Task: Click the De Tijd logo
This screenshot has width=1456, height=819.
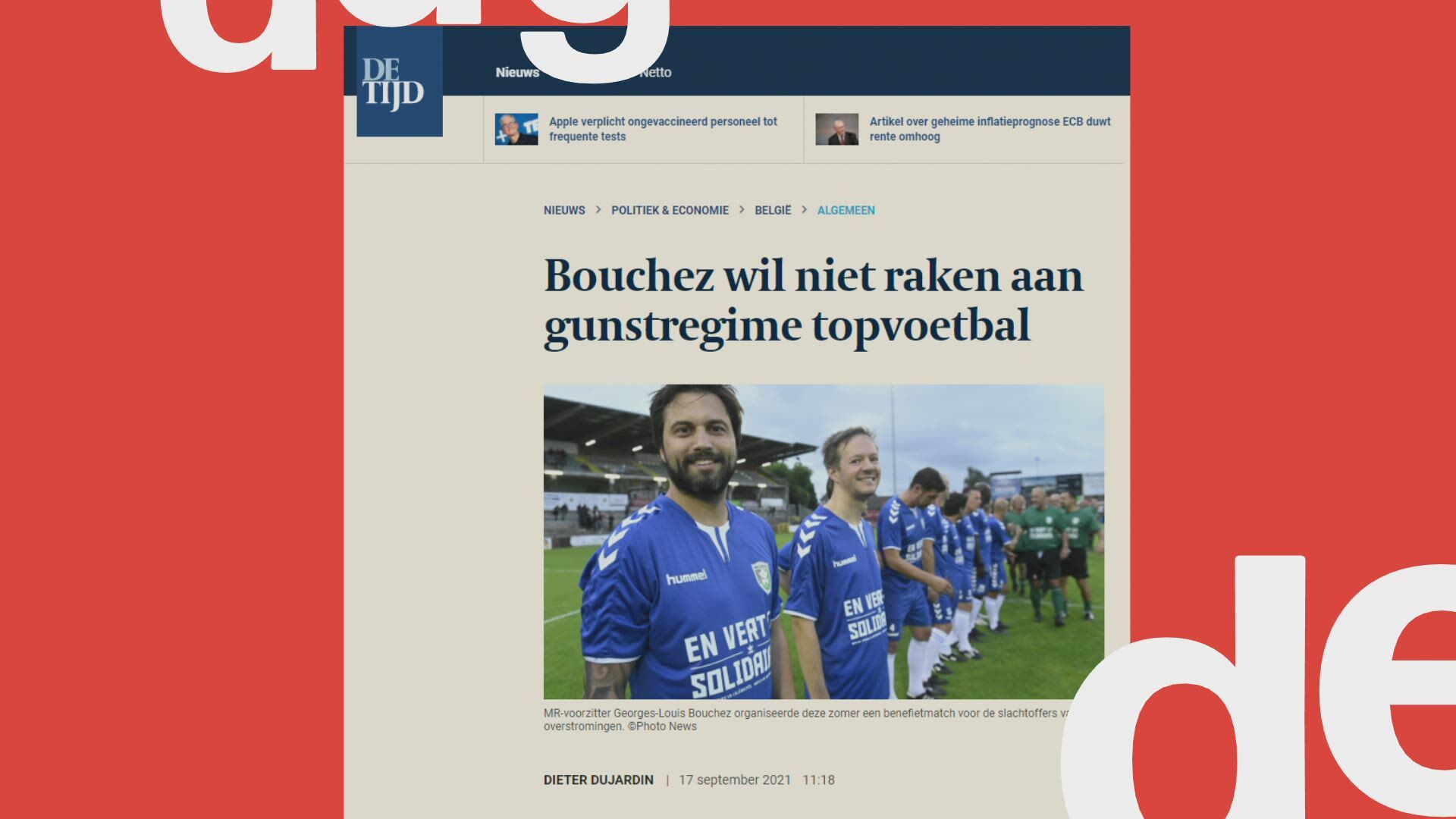Action: click(x=400, y=82)
